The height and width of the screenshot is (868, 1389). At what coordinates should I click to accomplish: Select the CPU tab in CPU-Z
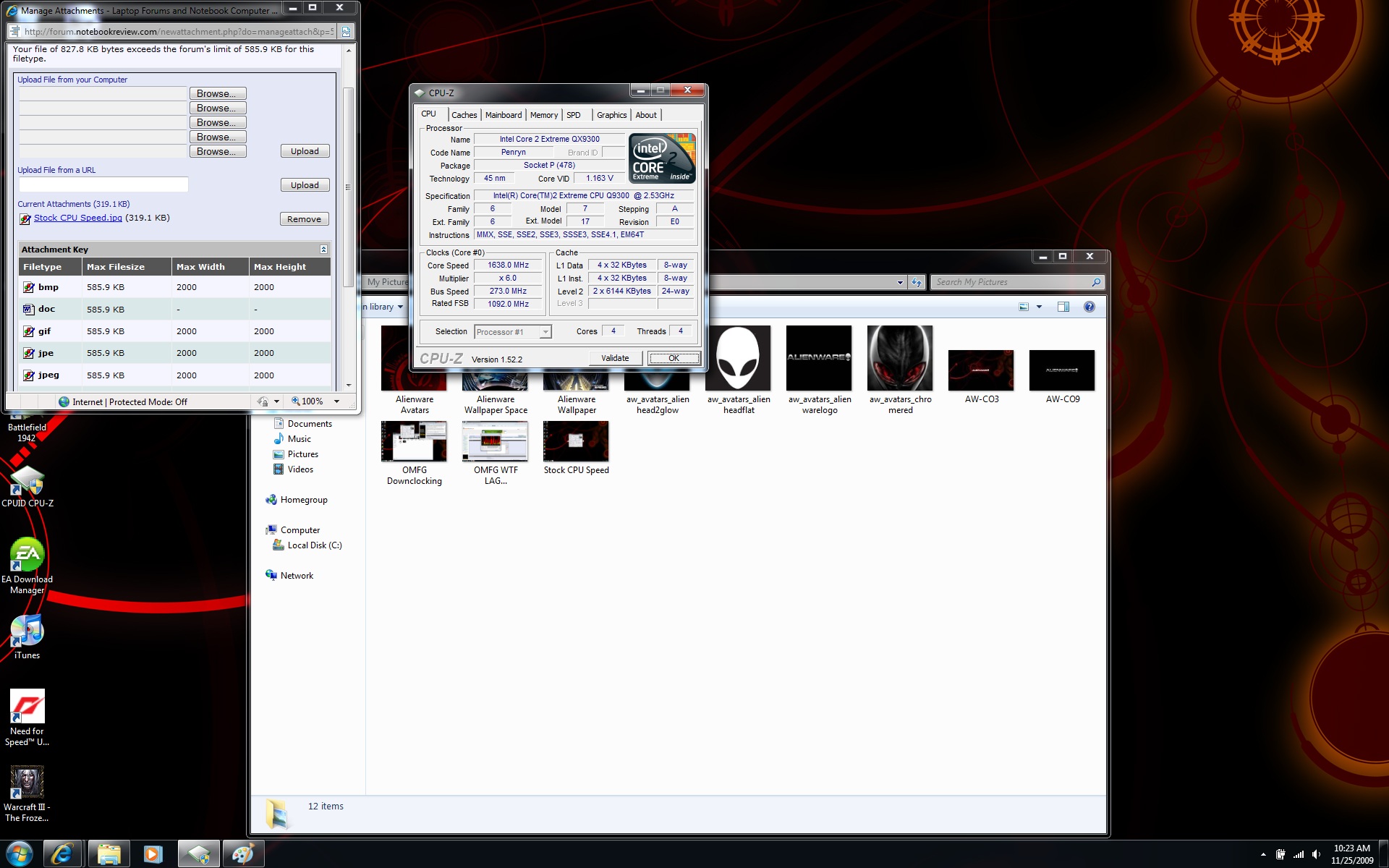429,114
